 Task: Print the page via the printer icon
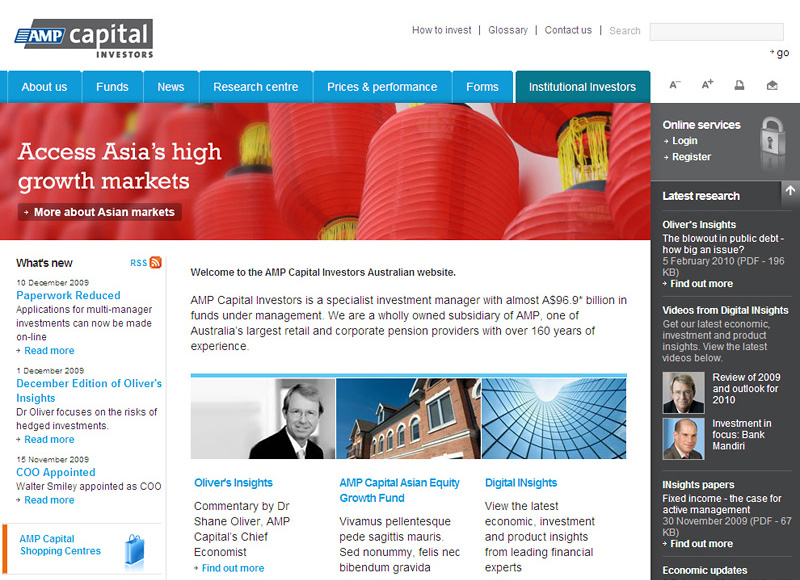tap(739, 86)
